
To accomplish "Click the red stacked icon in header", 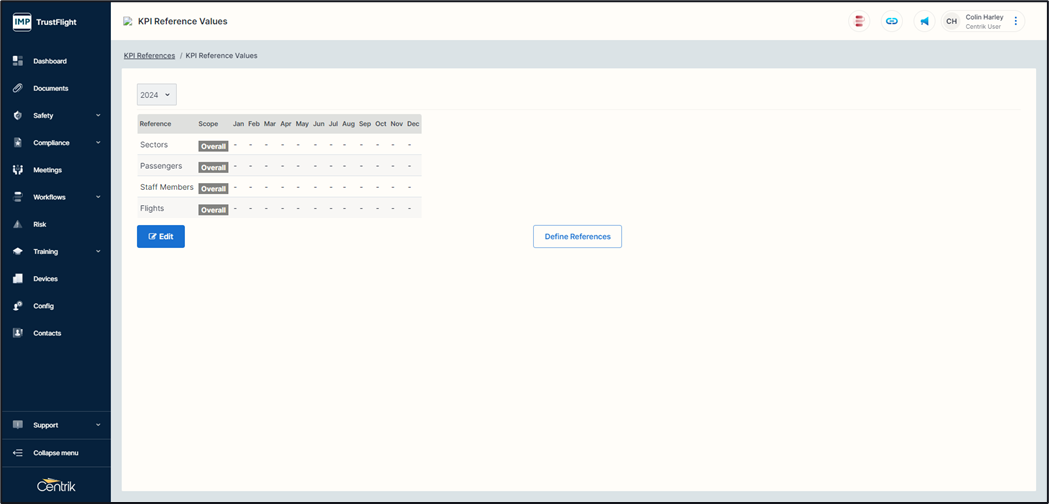I will 859,21.
